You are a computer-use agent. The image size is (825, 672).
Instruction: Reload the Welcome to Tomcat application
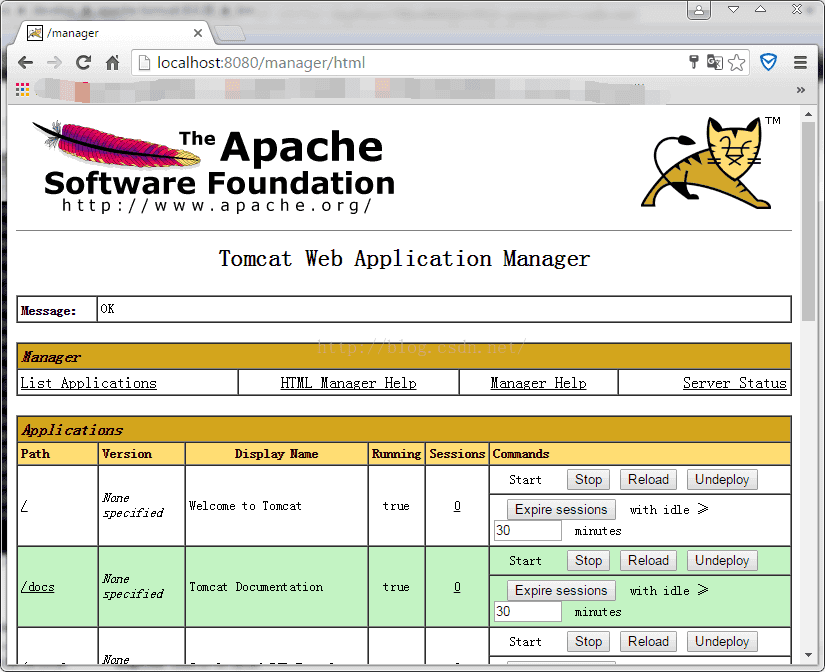[x=648, y=479]
